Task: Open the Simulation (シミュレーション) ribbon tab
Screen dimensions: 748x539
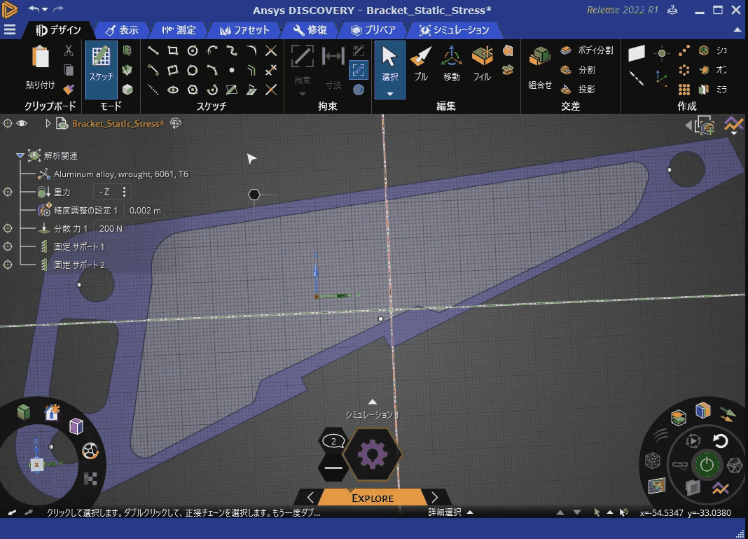Action: click(x=454, y=30)
